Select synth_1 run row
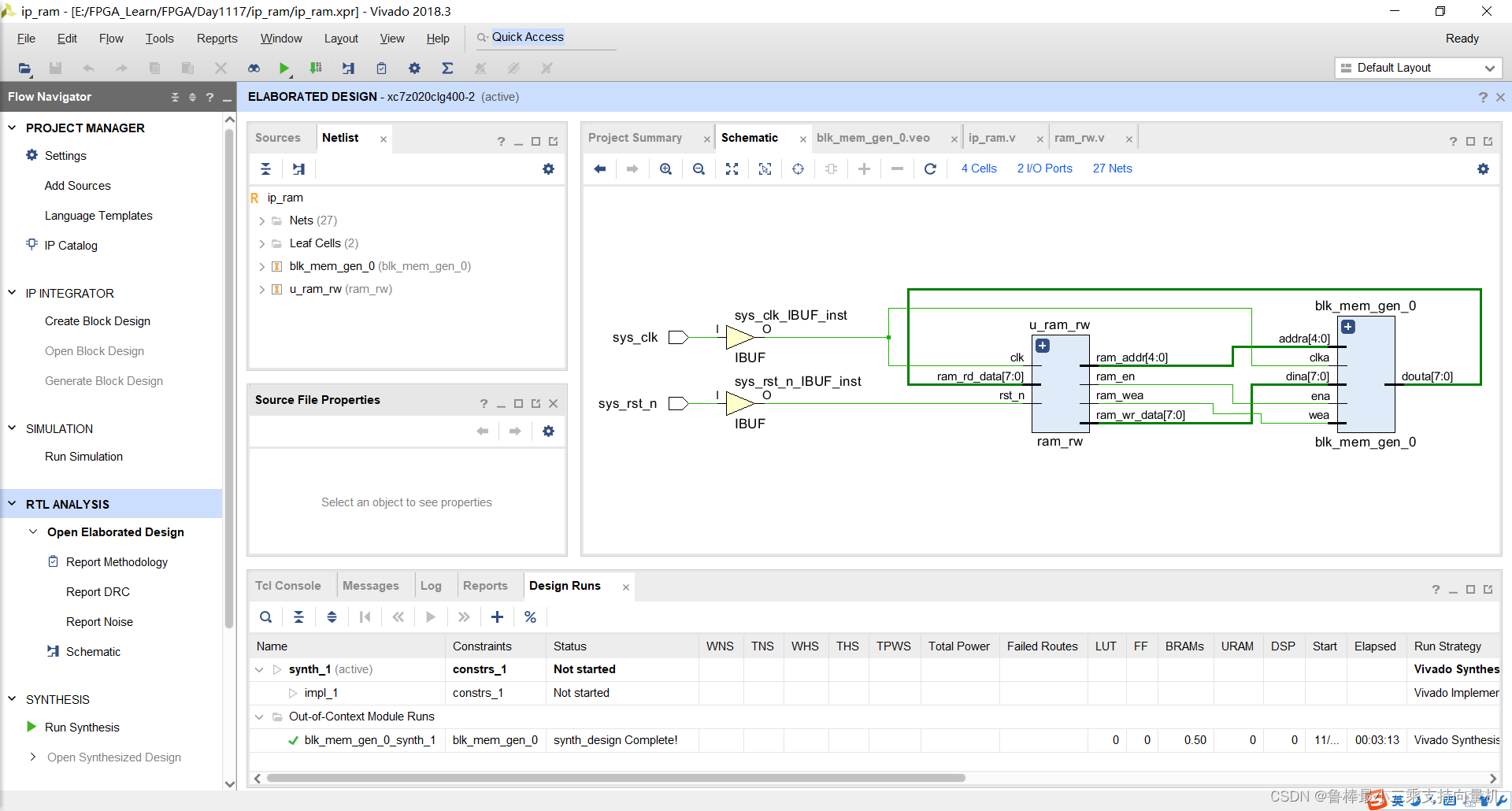 874,669
